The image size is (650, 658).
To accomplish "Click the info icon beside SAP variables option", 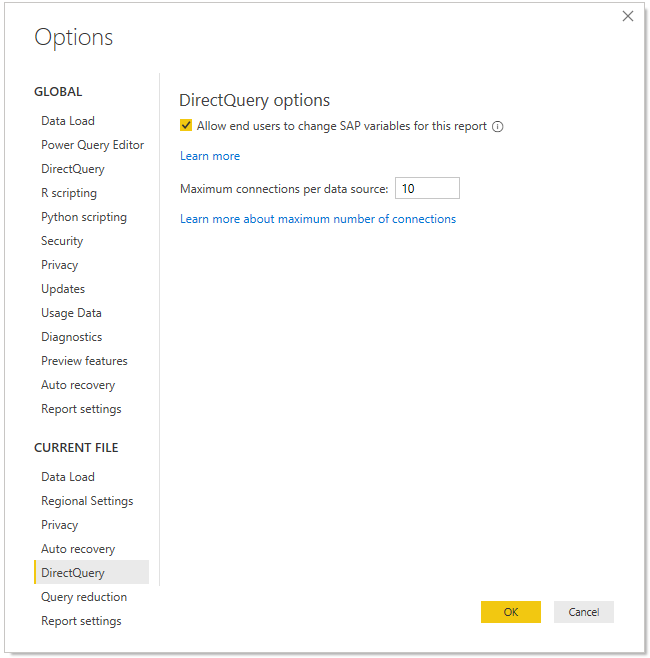I will pyautogui.click(x=497, y=126).
